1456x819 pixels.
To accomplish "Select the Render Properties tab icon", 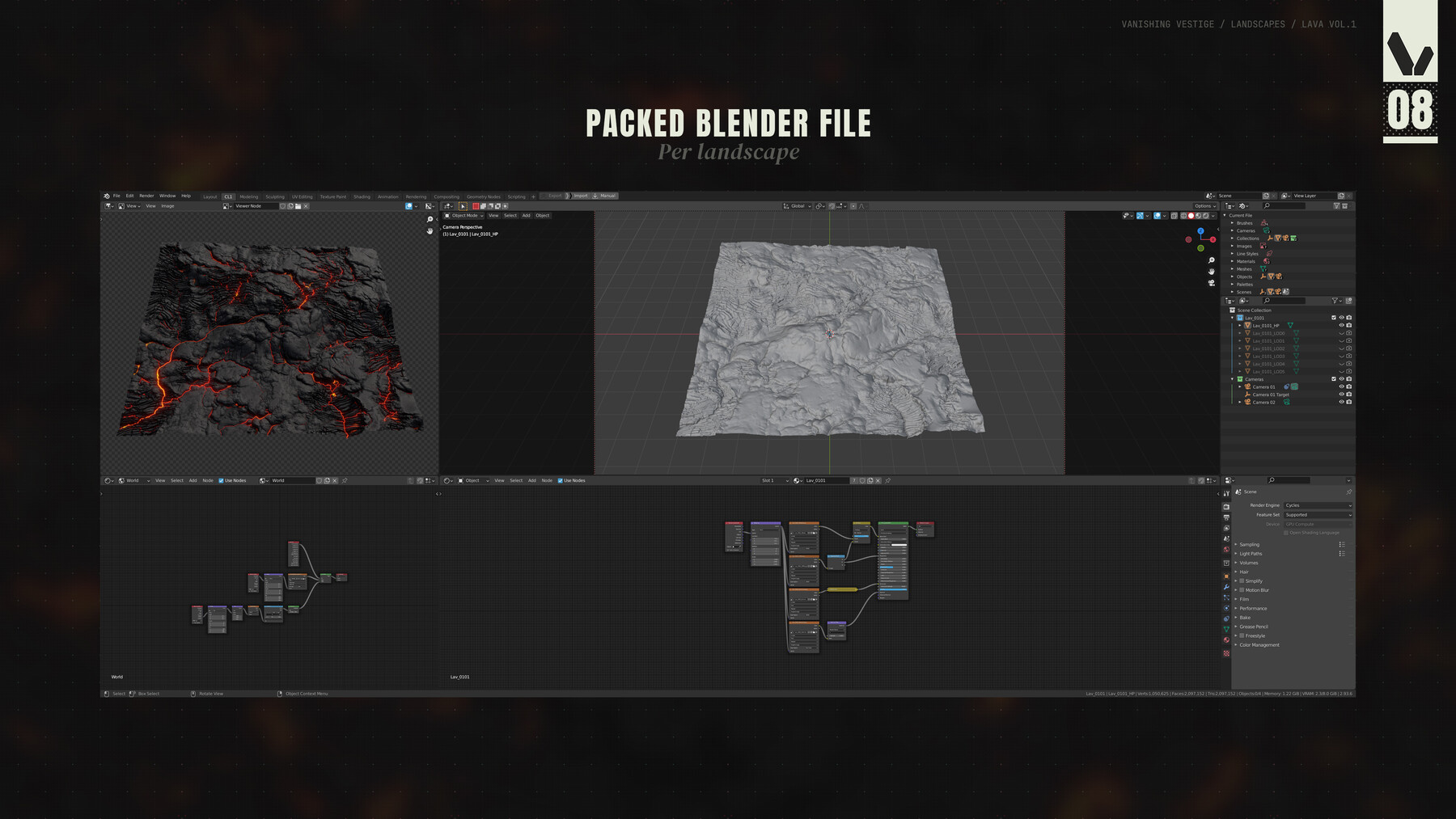I will click(1227, 508).
